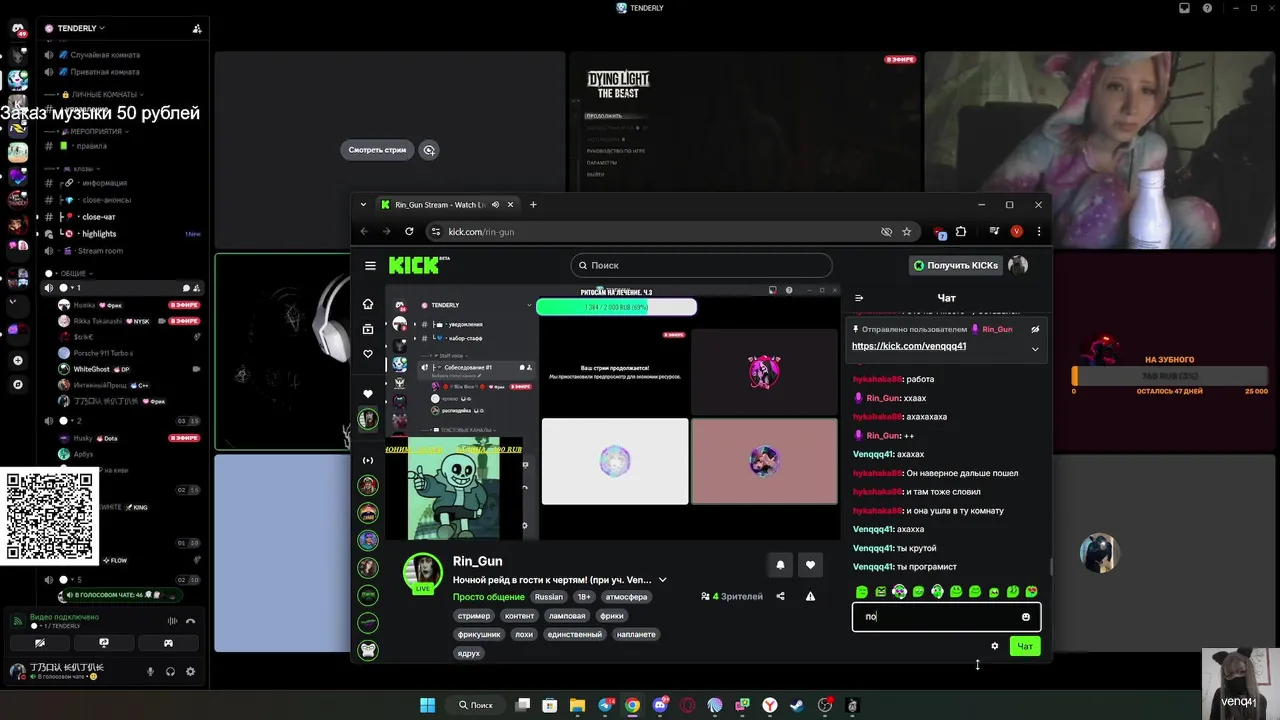The image size is (1280, 720).
Task: Open Kick chat settings gear
Action: 994,646
